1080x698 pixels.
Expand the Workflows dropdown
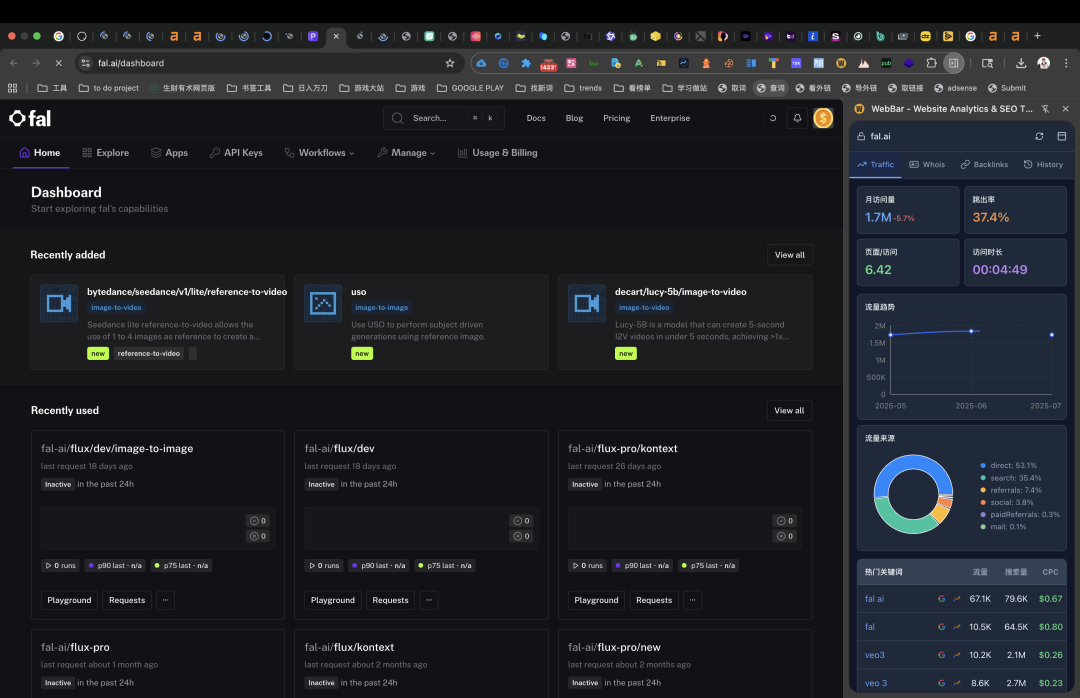[320, 153]
